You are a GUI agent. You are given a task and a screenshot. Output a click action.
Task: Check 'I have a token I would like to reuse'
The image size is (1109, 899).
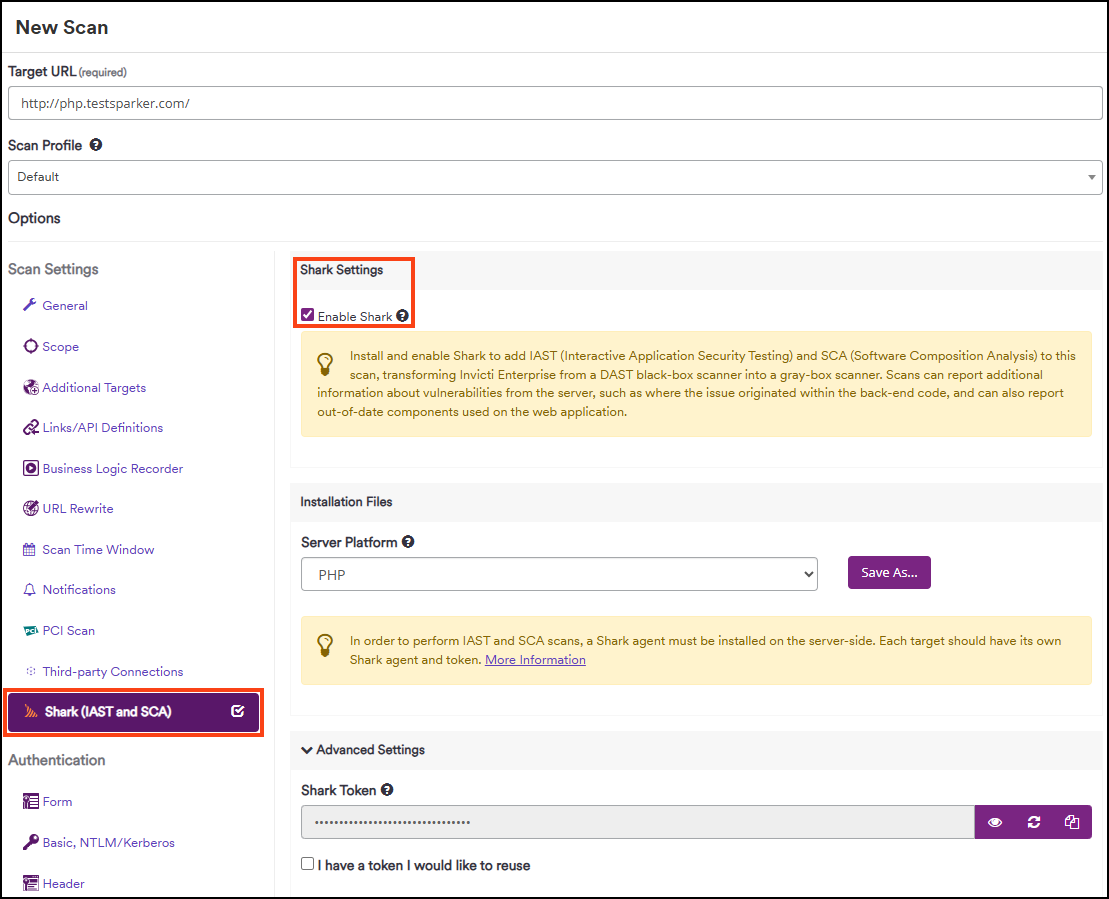[x=308, y=864]
